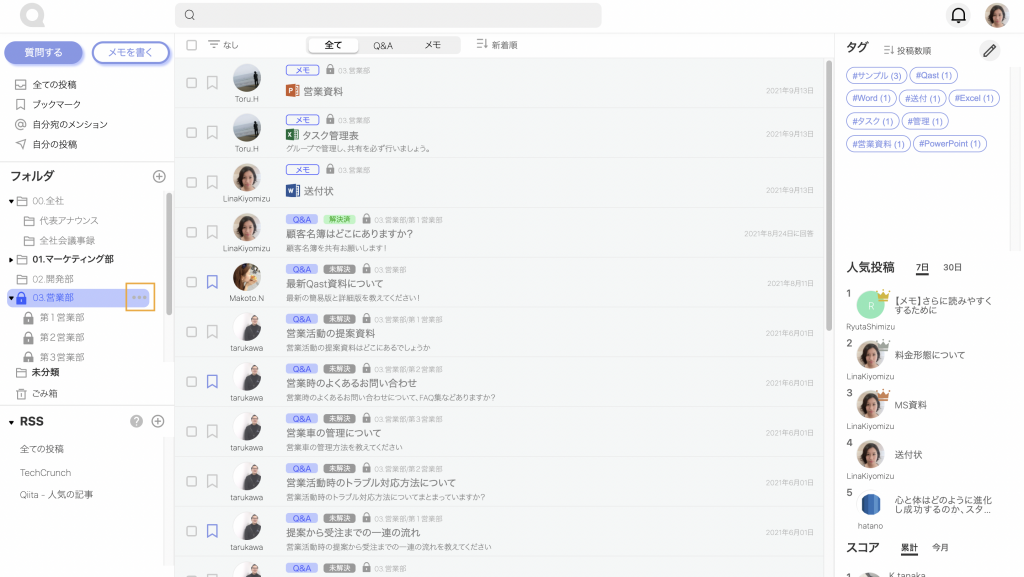Open the user profile avatar at top right
This screenshot has height=577, width=1024.
pos(997,15)
